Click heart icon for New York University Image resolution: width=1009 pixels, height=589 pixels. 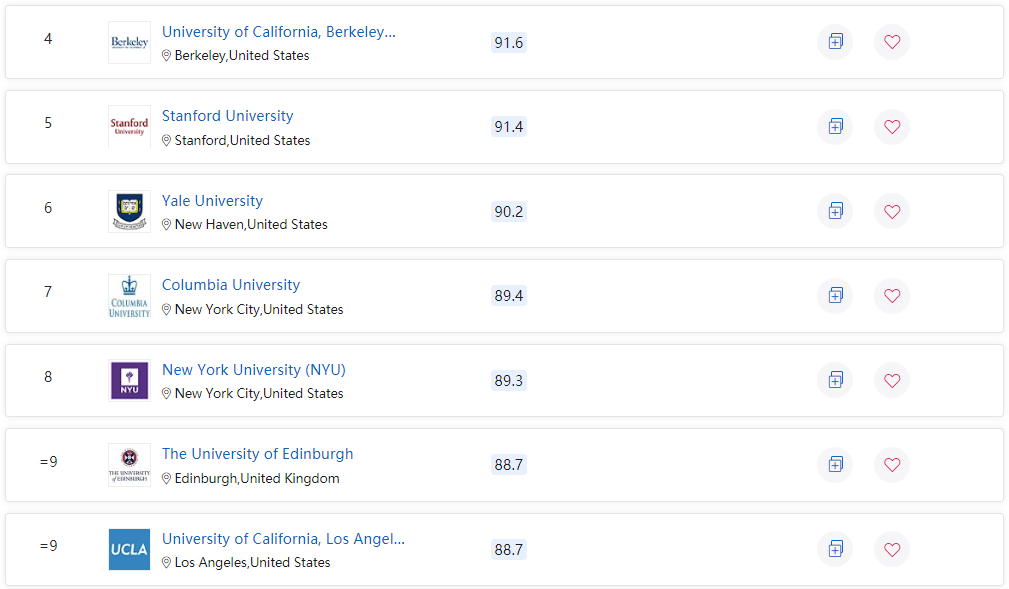(x=892, y=380)
